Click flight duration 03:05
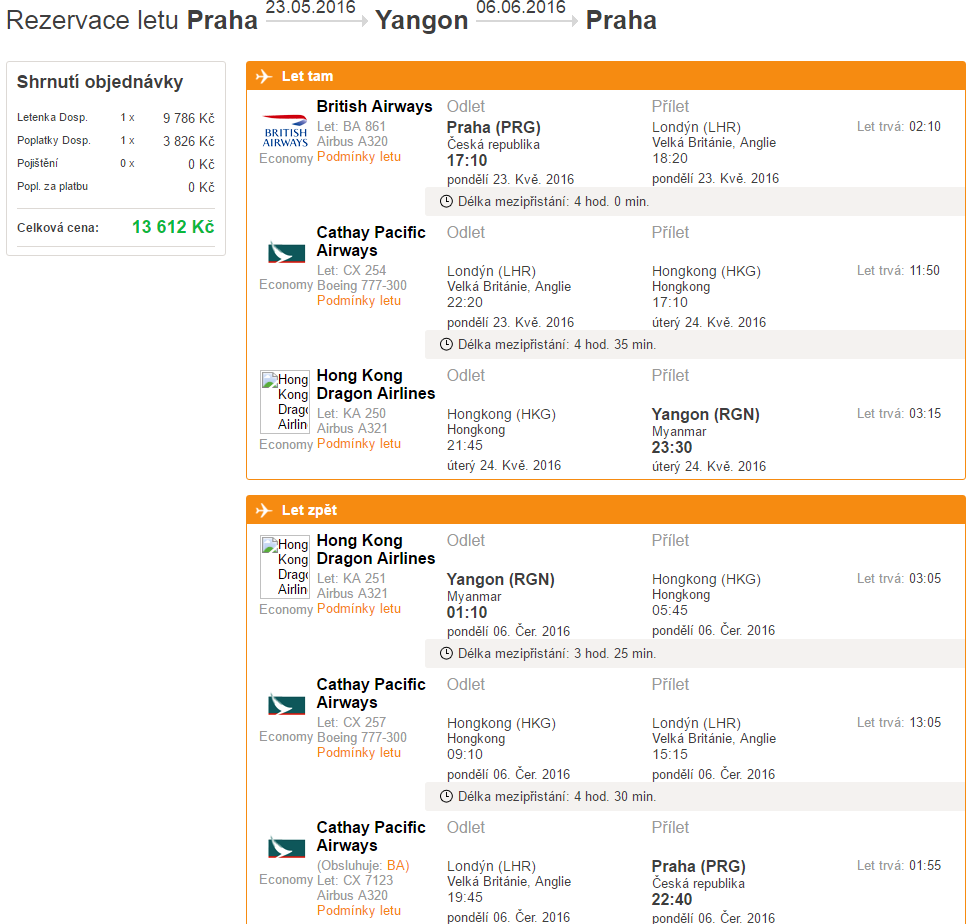 tap(925, 578)
